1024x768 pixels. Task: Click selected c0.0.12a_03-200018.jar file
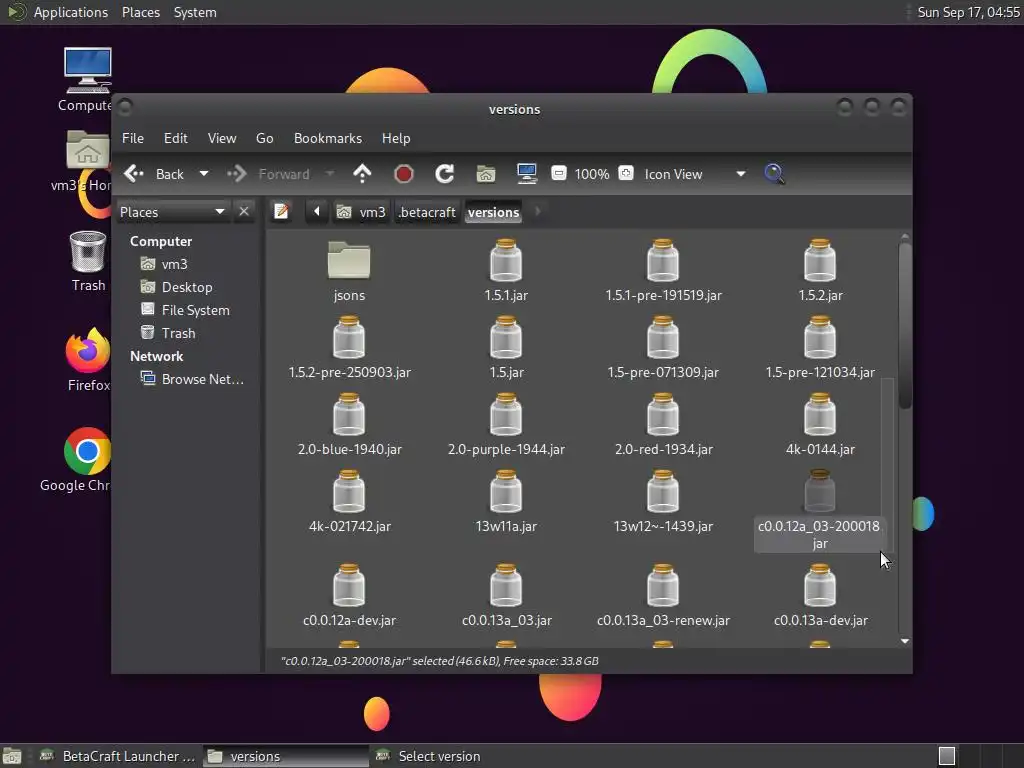tap(820, 511)
